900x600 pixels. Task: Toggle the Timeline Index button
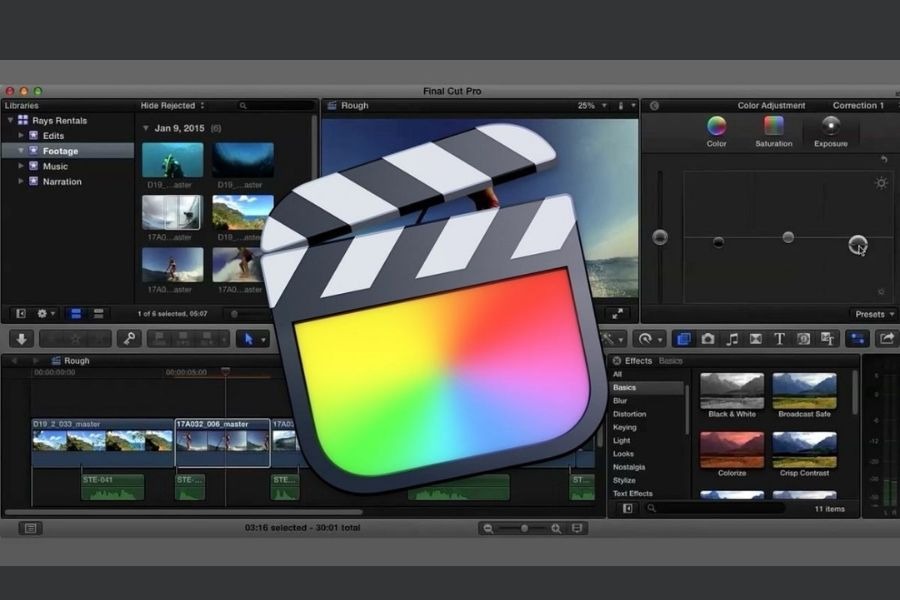(31, 527)
